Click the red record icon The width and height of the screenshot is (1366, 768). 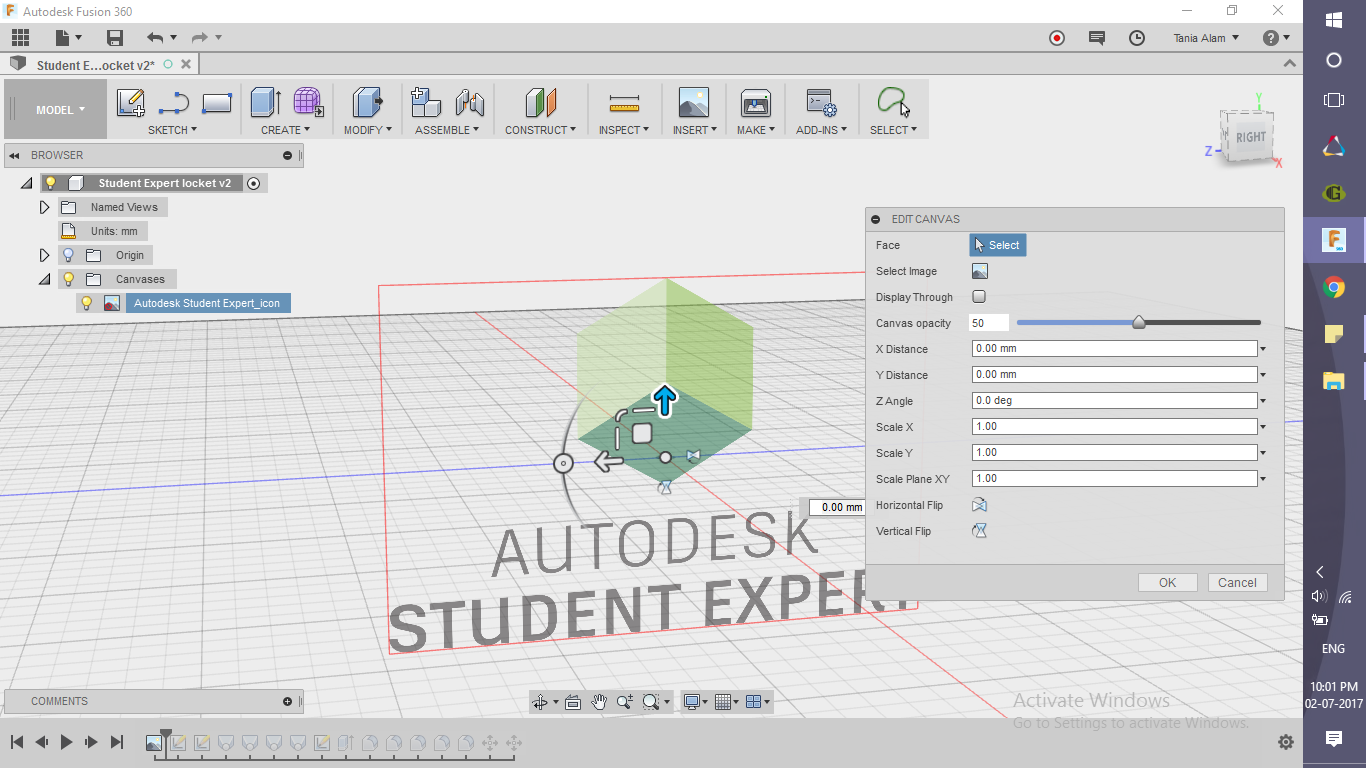click(x=1057, y=38)
